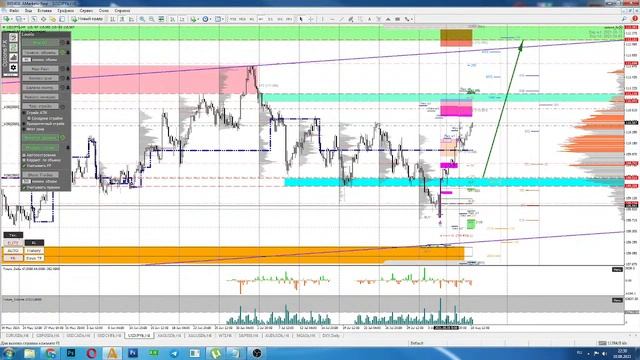Click the AUTO button at bottom left

click(13, 251)
